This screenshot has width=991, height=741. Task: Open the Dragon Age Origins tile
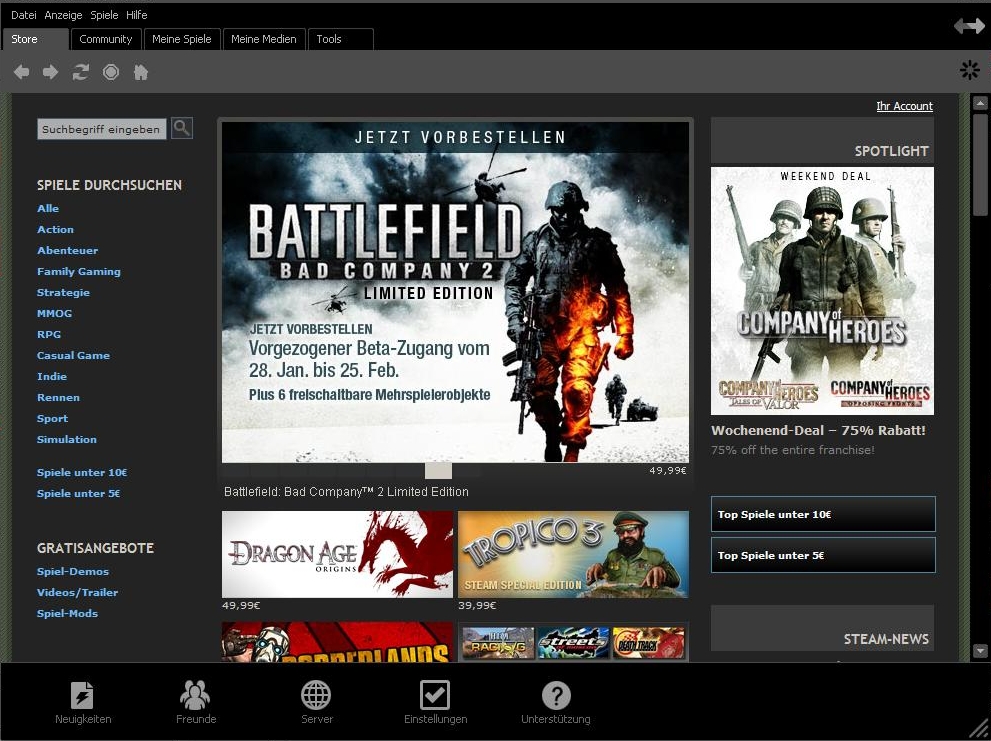click(x=337, y=554)
